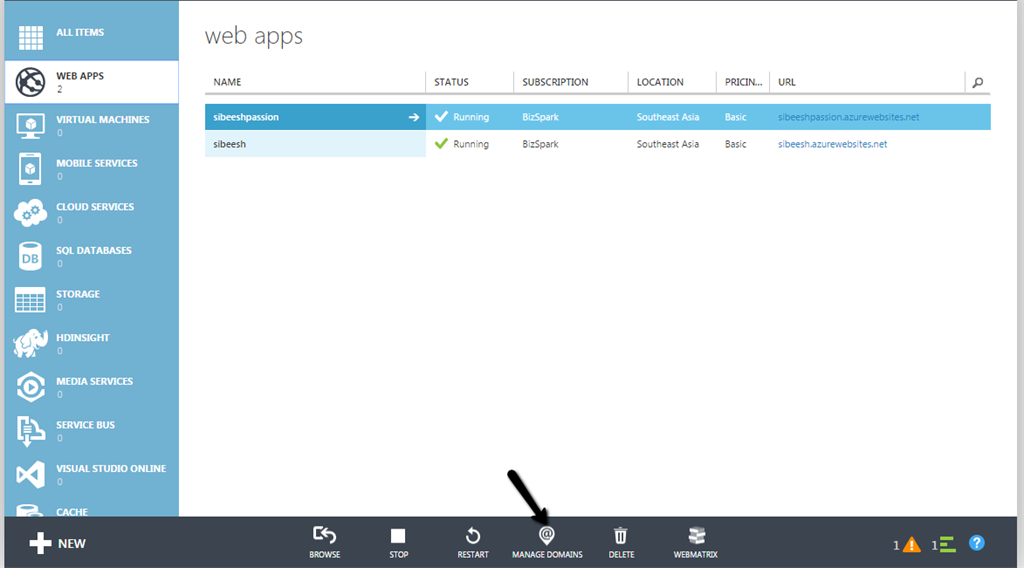Select the SQL Databases menu label

click(93, 250)
